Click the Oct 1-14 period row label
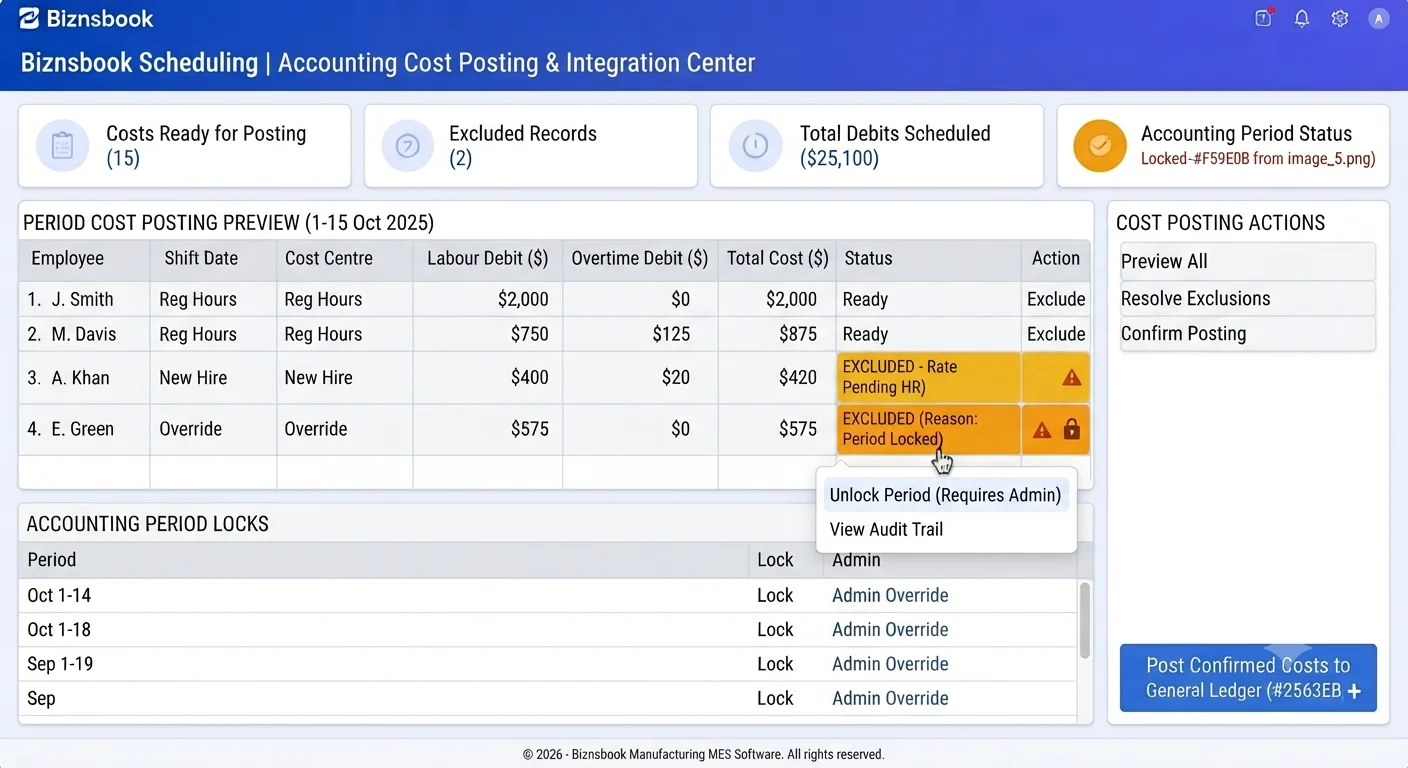 coord(59,595)
